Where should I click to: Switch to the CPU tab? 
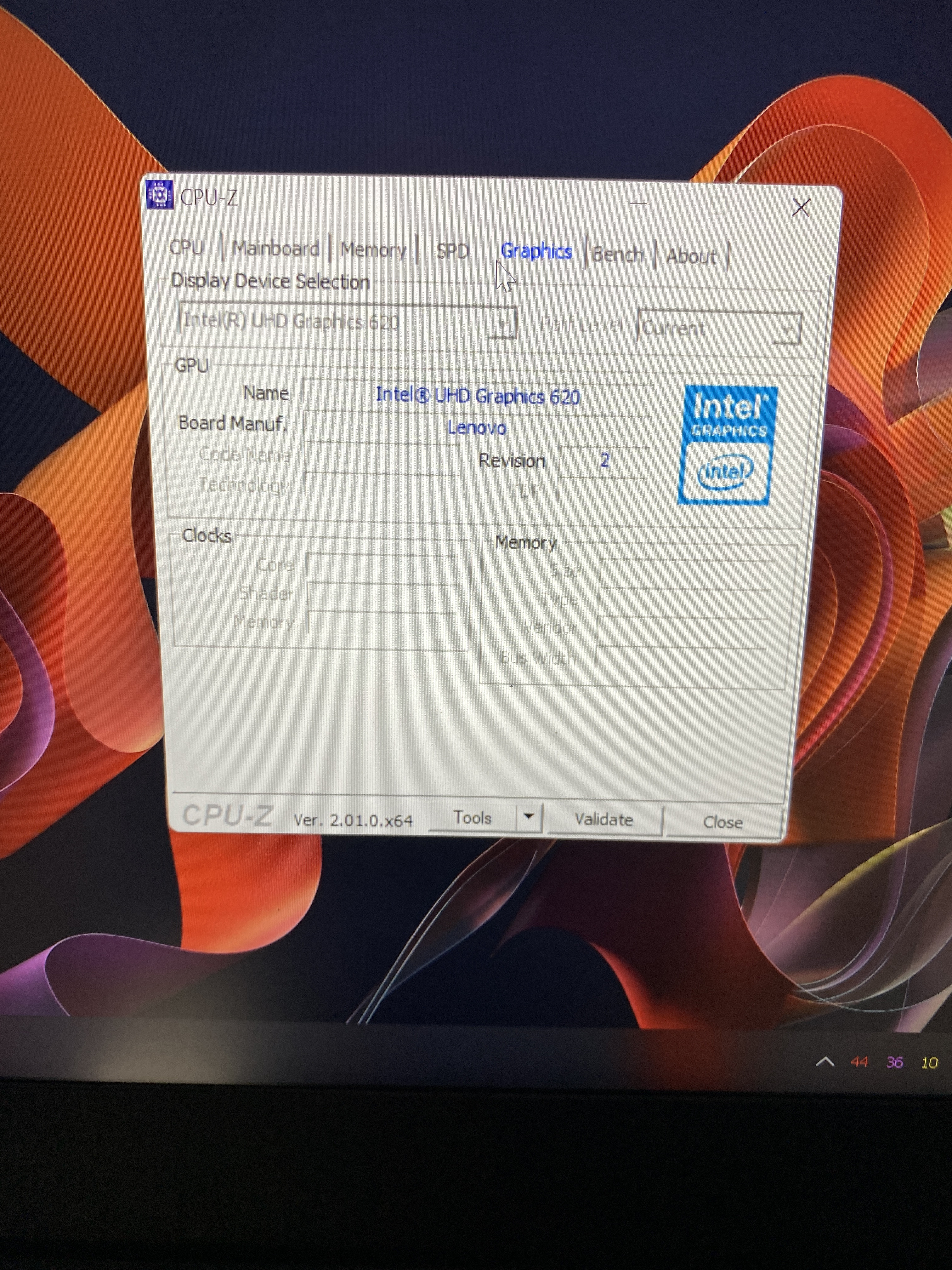pos(186,248)
